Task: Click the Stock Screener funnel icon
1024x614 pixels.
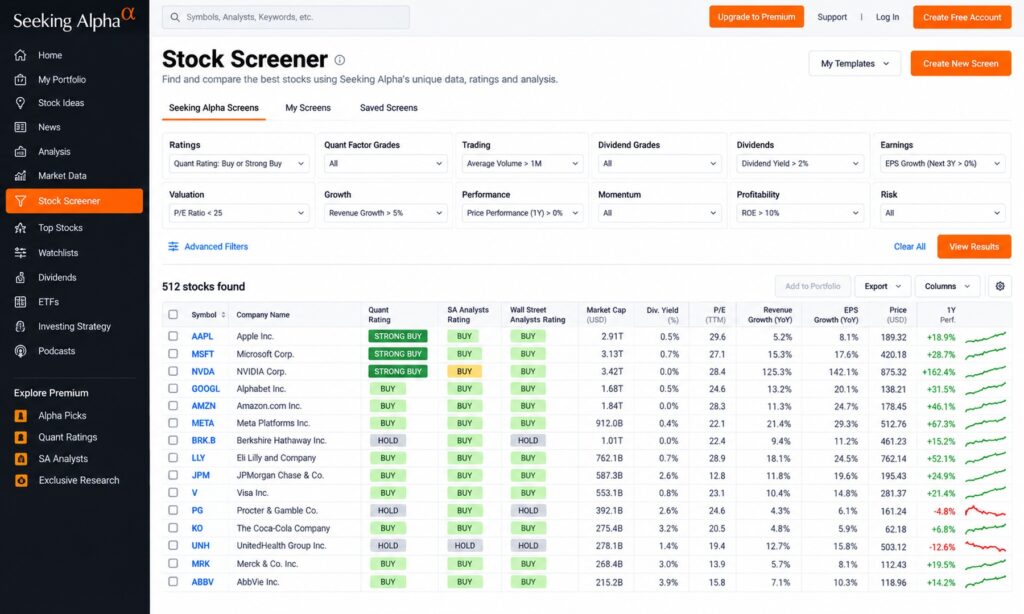Action: [x=20, y=201]
